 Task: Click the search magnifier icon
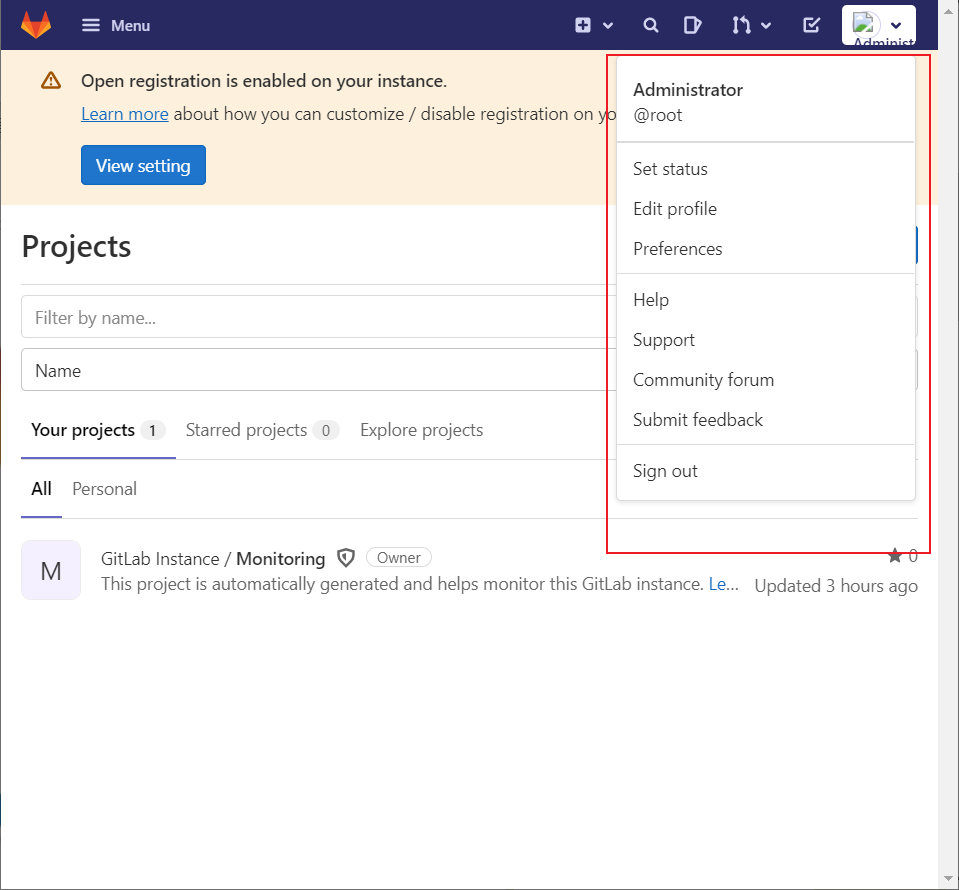[x=651, y=25]
